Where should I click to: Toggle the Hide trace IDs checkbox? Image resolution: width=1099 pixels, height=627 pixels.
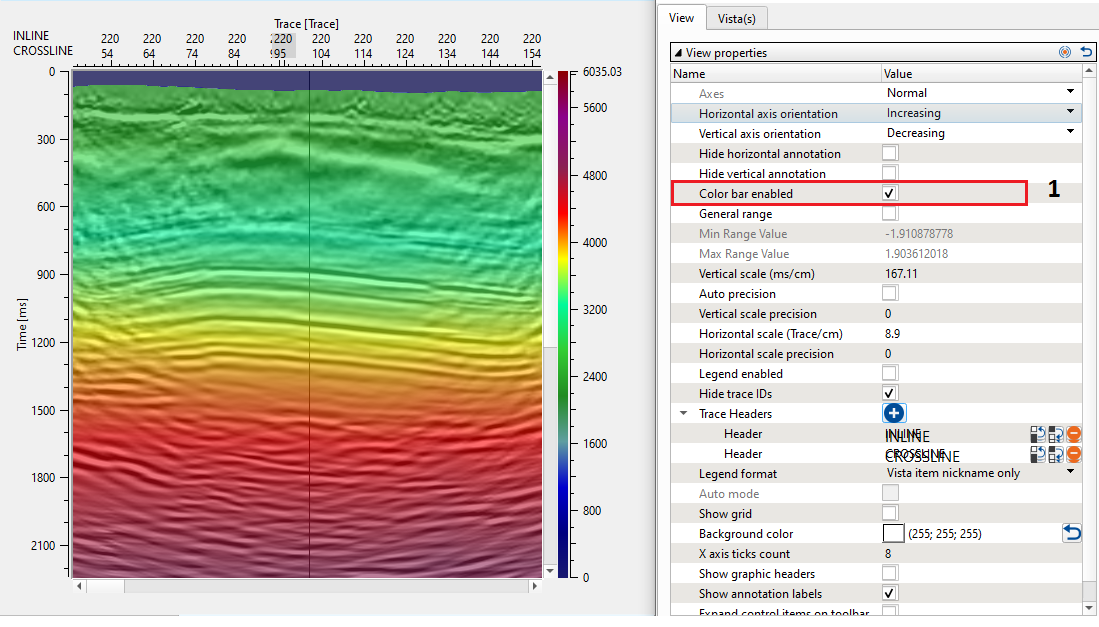(x=890, y=394)
